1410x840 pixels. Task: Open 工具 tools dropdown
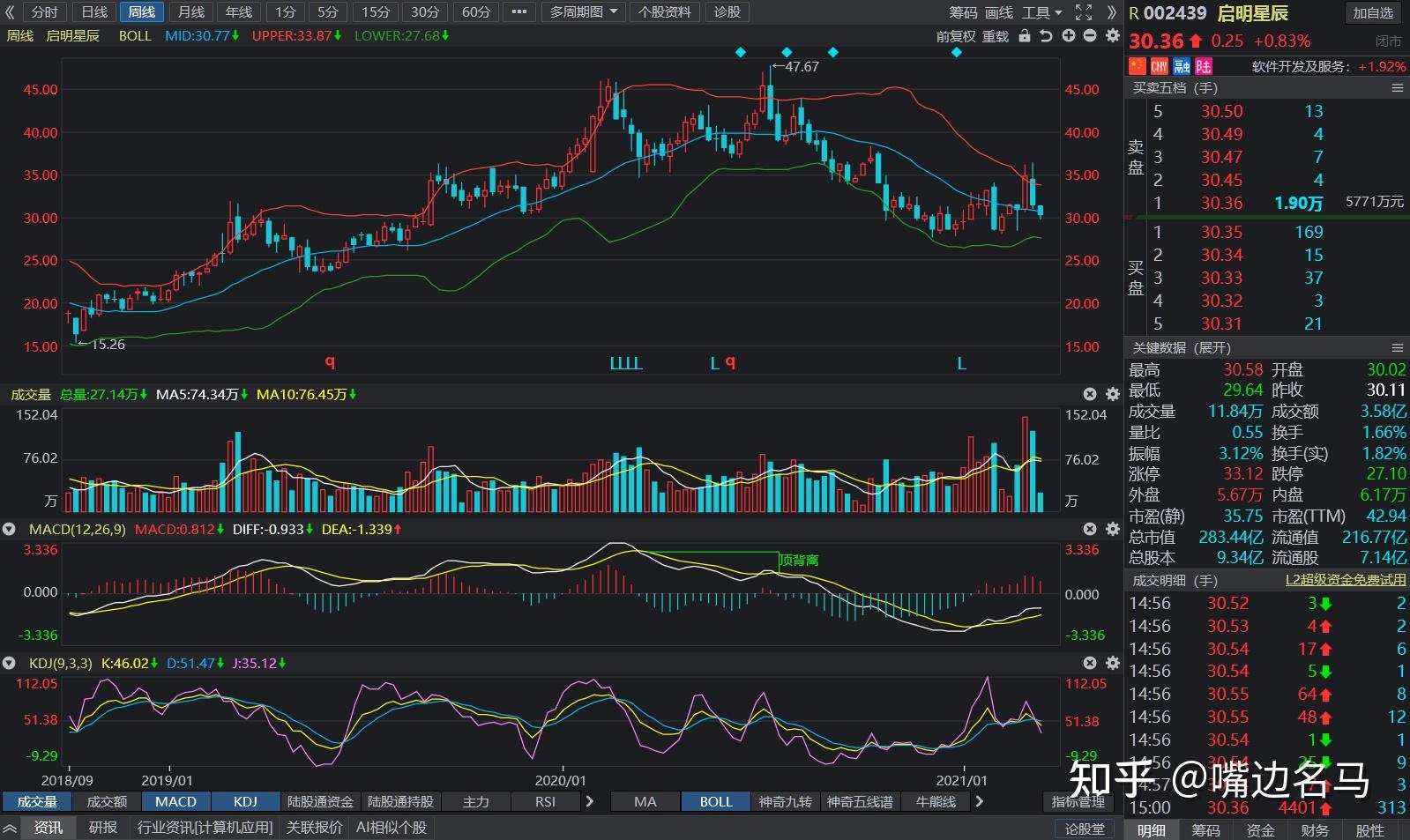1041,12
